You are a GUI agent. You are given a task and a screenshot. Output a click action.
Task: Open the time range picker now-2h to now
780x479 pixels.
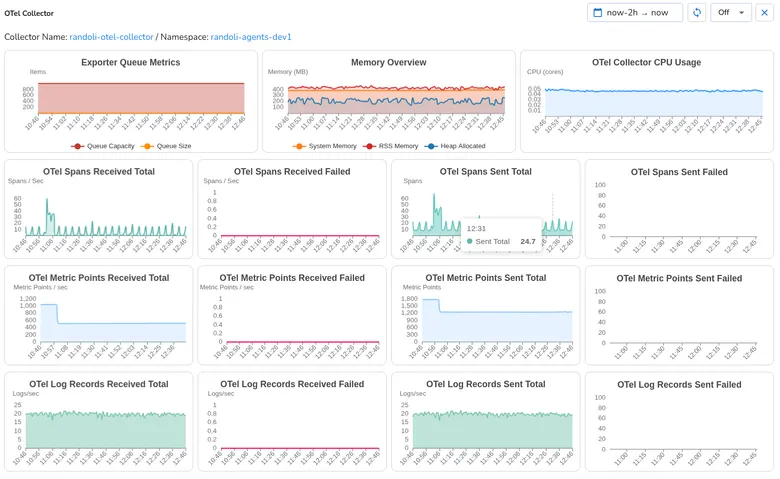click(635, 12)
